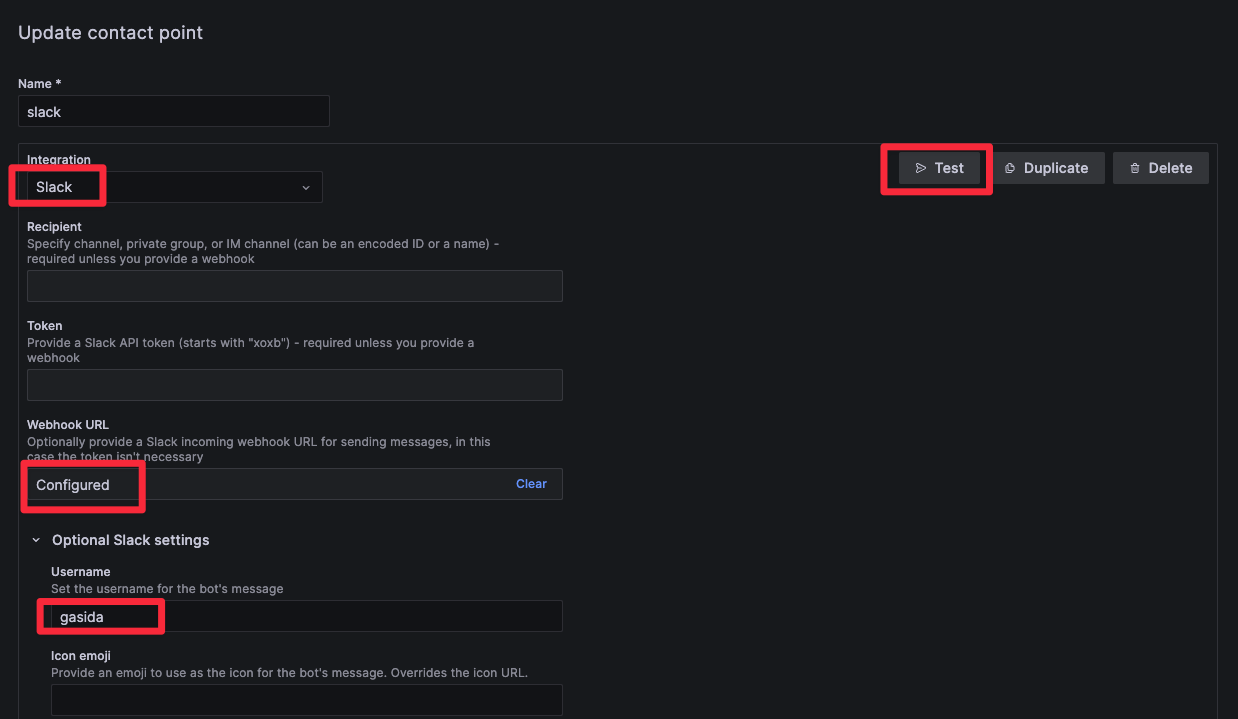Viewport: 1238px width, 719px height.
Task: Click the Token input field
Action: pyautogui.click(x=295, y=385)
